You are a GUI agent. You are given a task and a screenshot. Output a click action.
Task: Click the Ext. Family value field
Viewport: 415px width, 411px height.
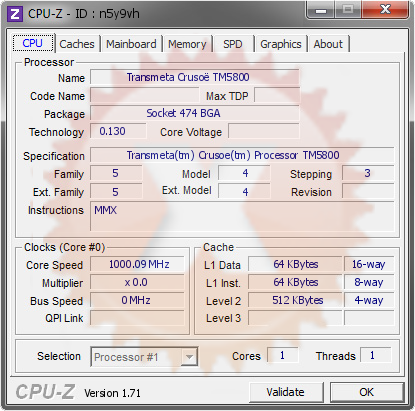click(x=116, y=192)
